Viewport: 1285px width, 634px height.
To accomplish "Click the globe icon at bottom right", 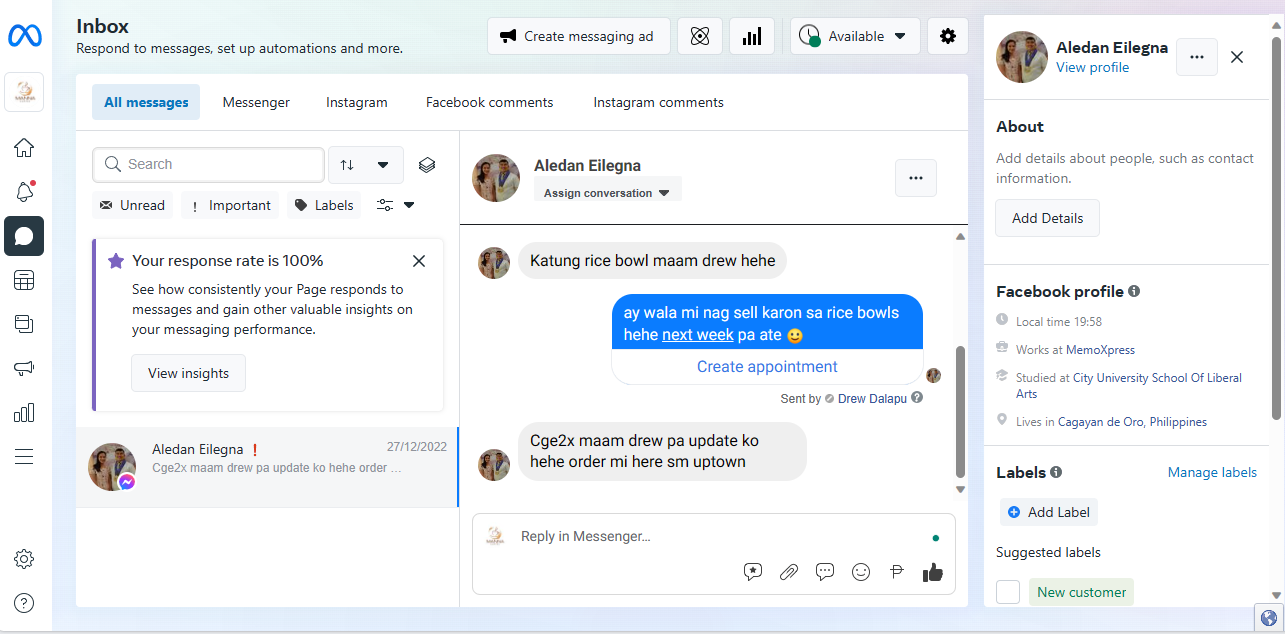I will pos(1269,618).
